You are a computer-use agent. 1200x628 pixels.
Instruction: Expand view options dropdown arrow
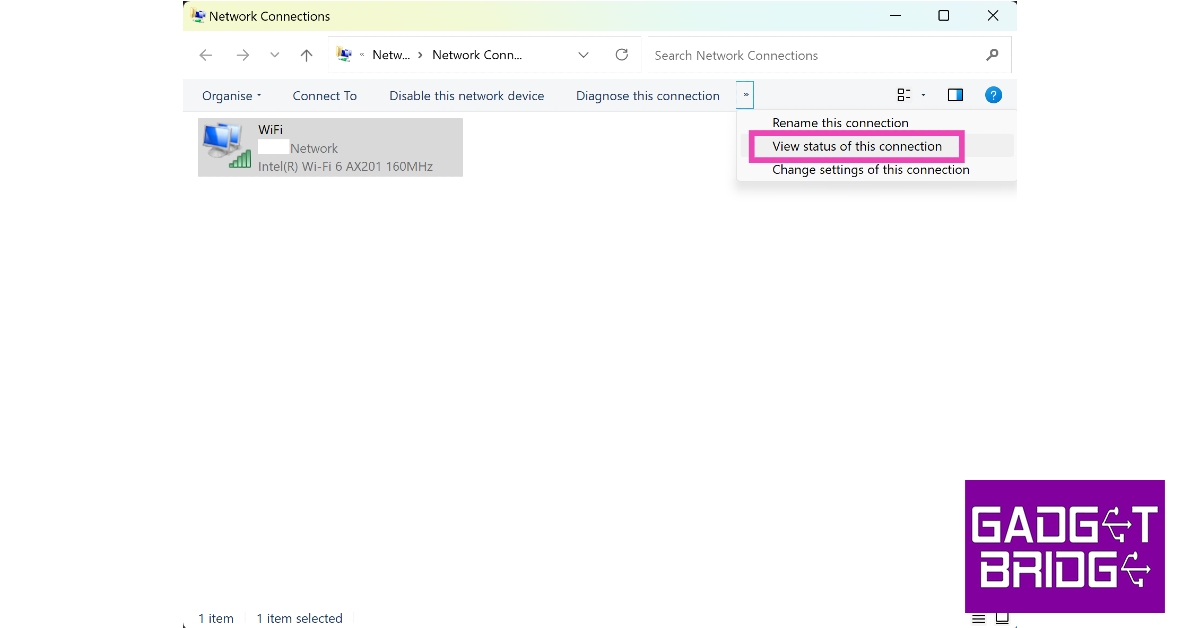tap(923, 95)
